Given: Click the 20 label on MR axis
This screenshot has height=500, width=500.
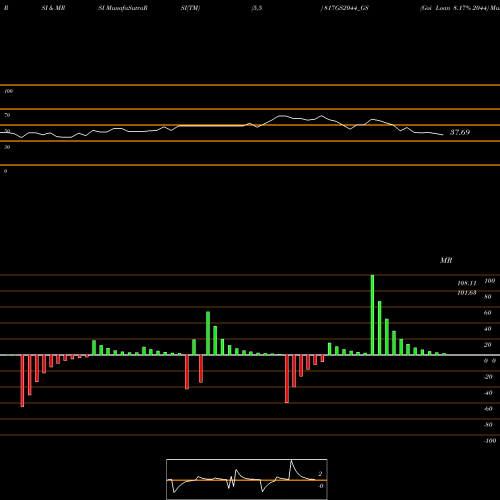Looking at the screenshot, I should 488,345.
